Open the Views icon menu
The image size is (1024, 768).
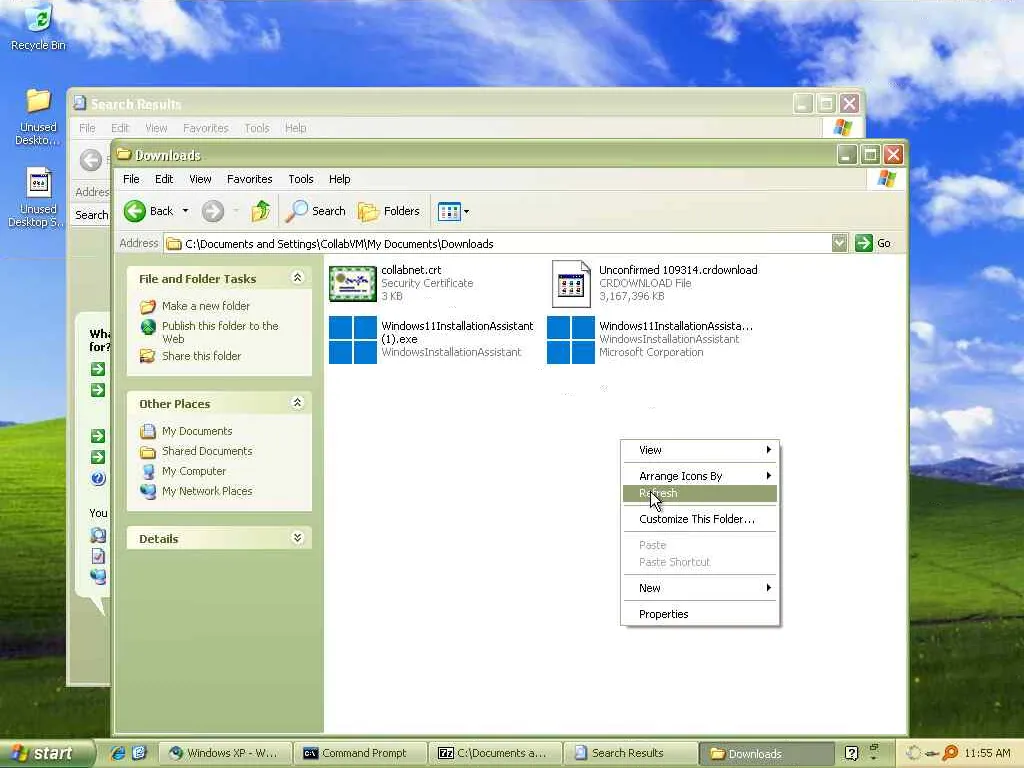(x=453, y=212)
